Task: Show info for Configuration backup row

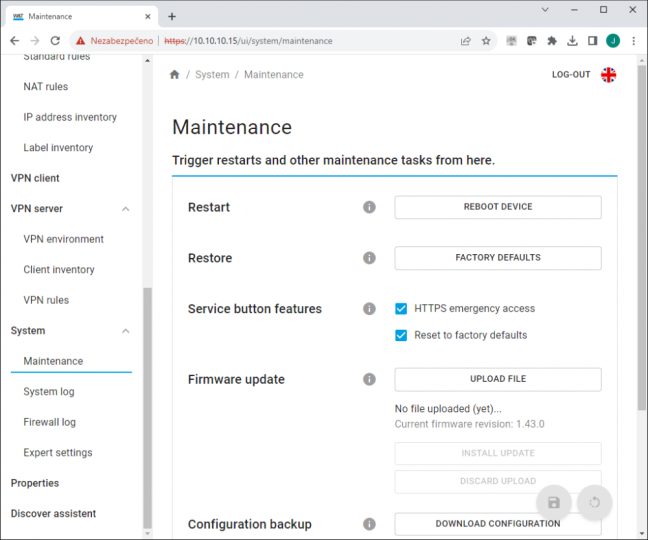Action: 369,524
